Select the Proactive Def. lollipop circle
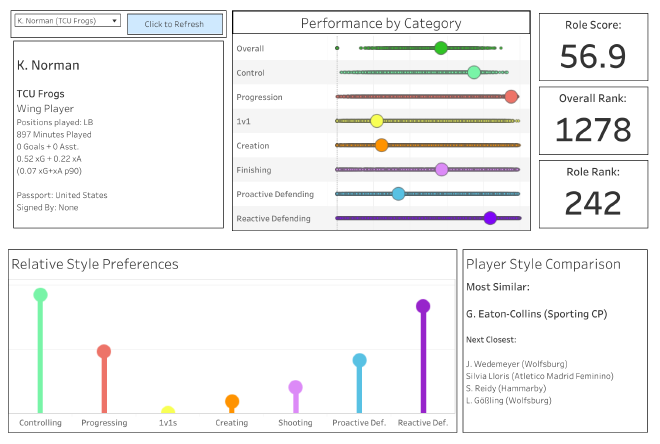Image resolution: width=660 pixels, height=444 pixels. (359, 361)
